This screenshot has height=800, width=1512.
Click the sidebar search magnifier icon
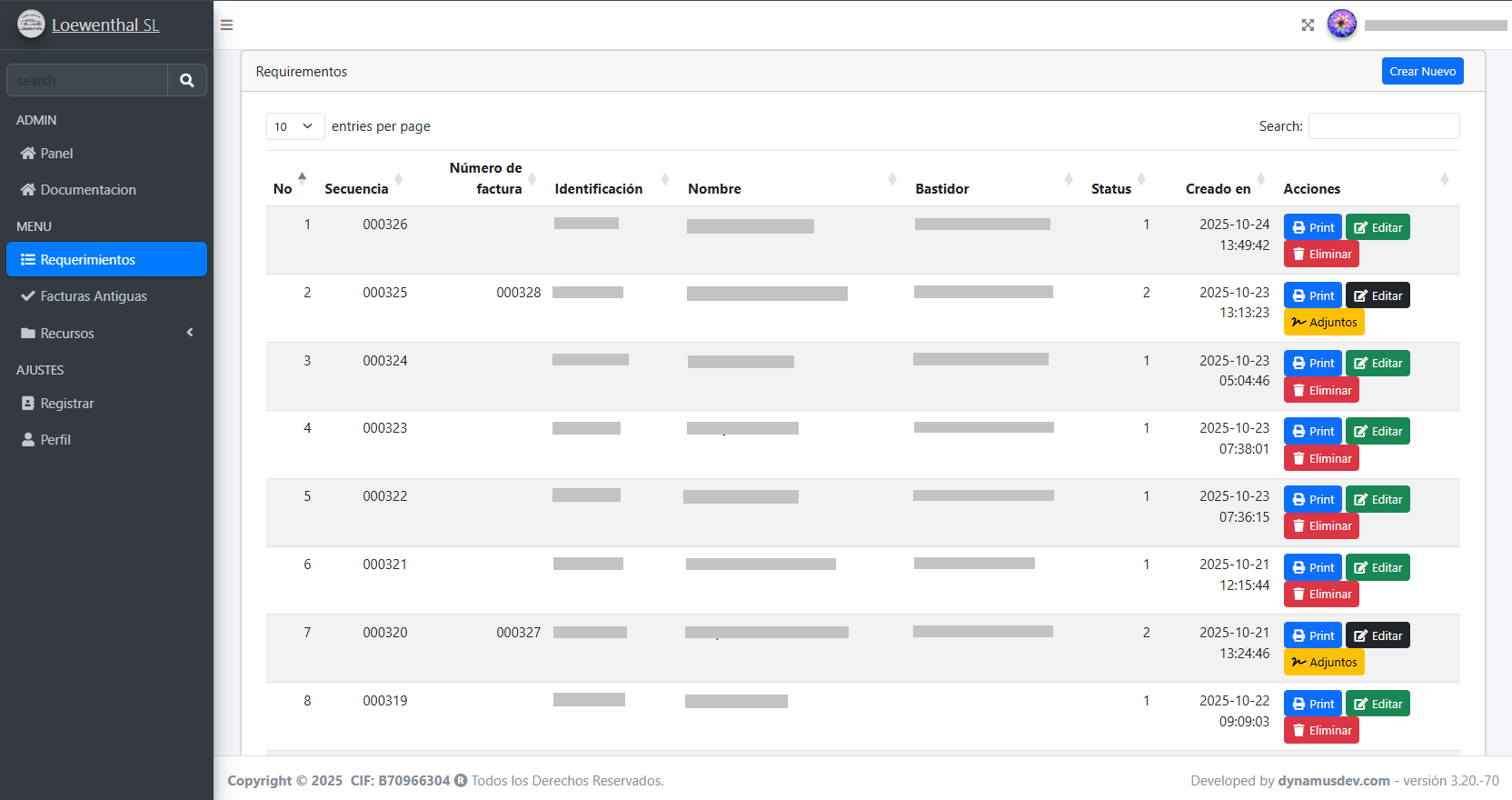pos(187,80)
